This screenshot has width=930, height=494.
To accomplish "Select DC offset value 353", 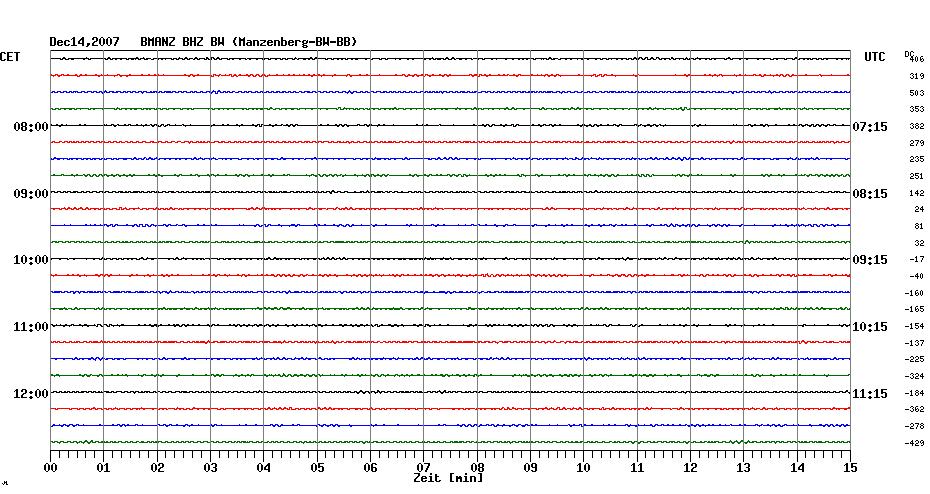I will click(x=917, y=110).
